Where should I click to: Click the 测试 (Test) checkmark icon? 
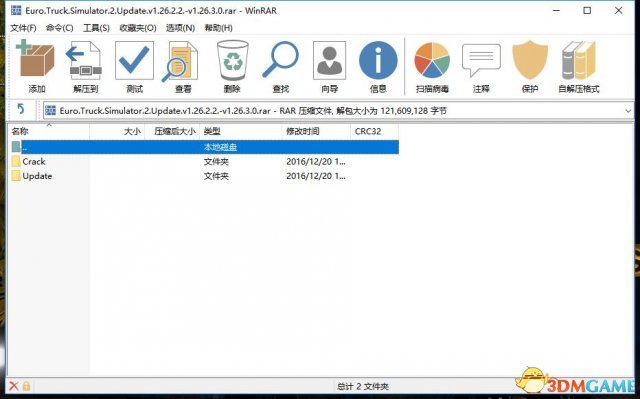click(x=134, y=60)
